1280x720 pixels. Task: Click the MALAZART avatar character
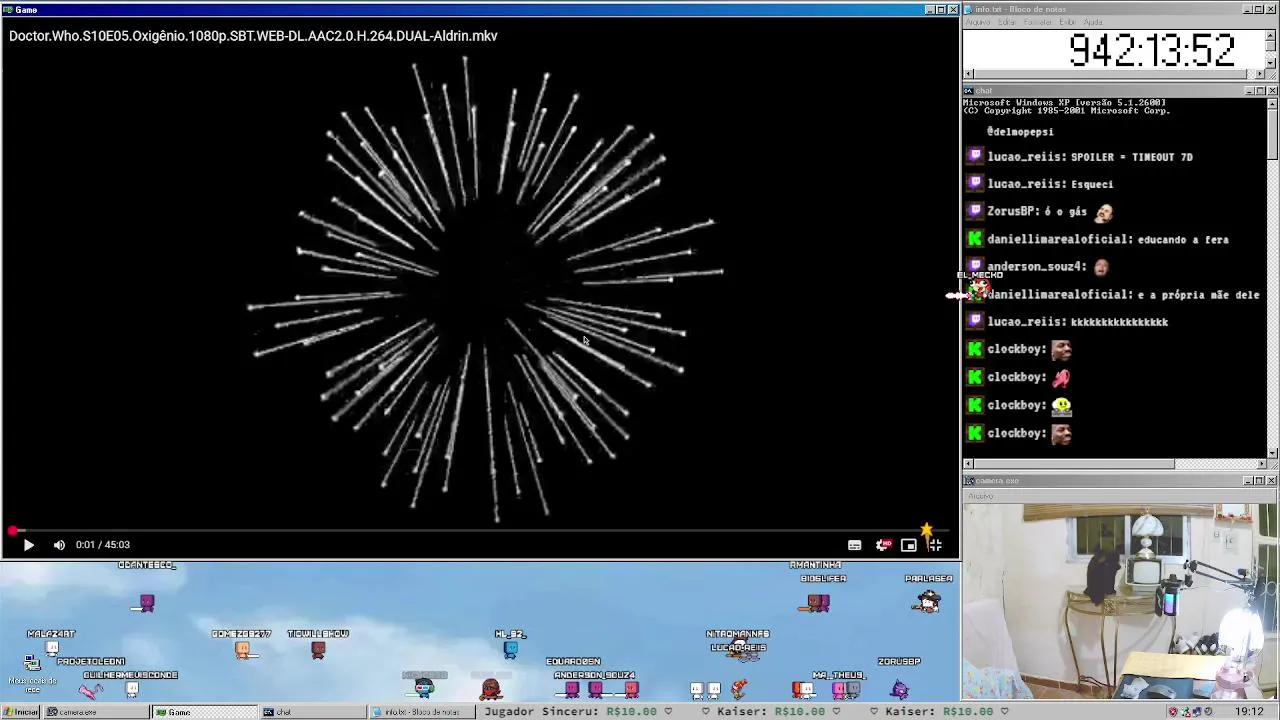(x=52, y=648)
